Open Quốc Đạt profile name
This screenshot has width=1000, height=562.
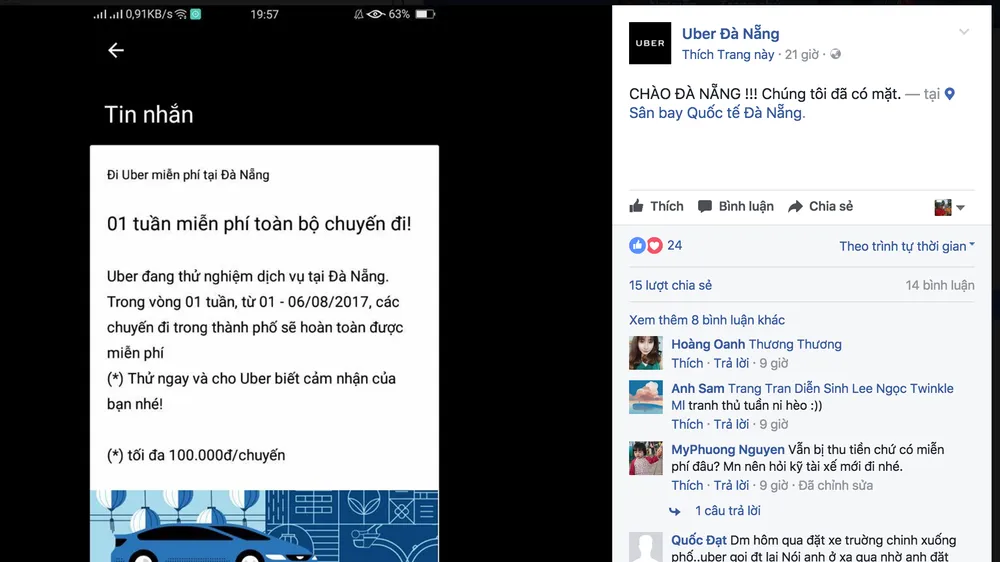(x=698, y=540)
